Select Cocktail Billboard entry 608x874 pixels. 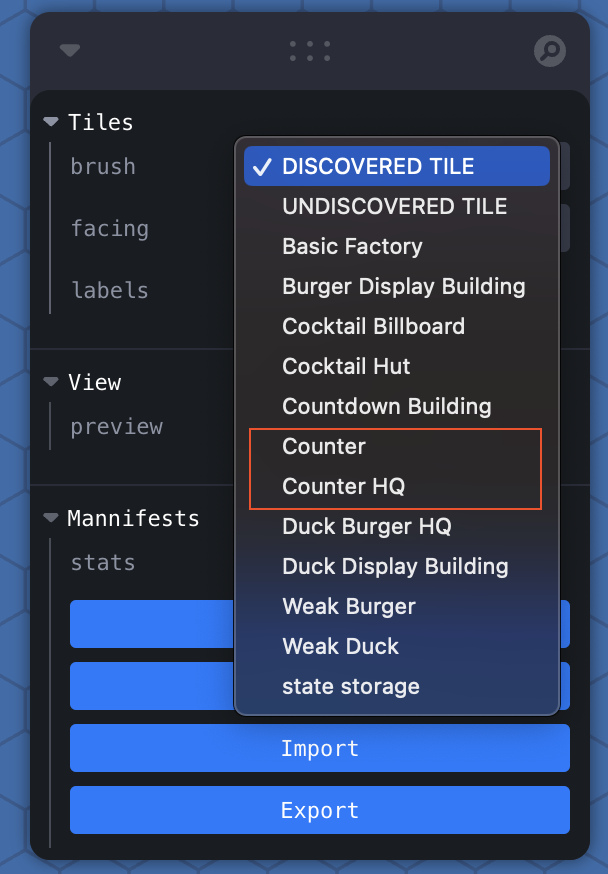pos(373,326)
